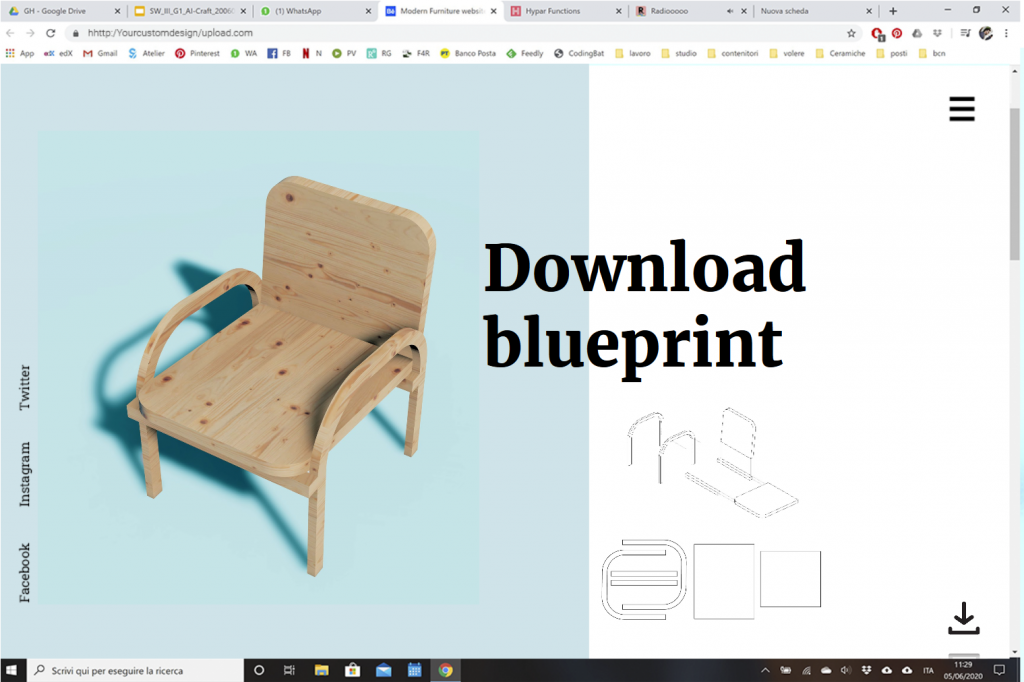Click the address bar URL field
This screenshot has height=682, width=1024.
[x=450, y=33]
